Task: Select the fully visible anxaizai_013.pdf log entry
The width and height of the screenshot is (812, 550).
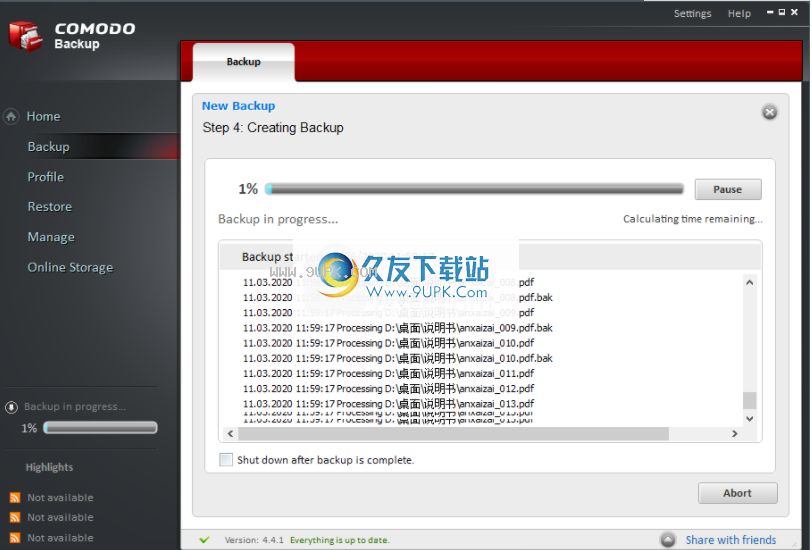Action: click(388, 403)
